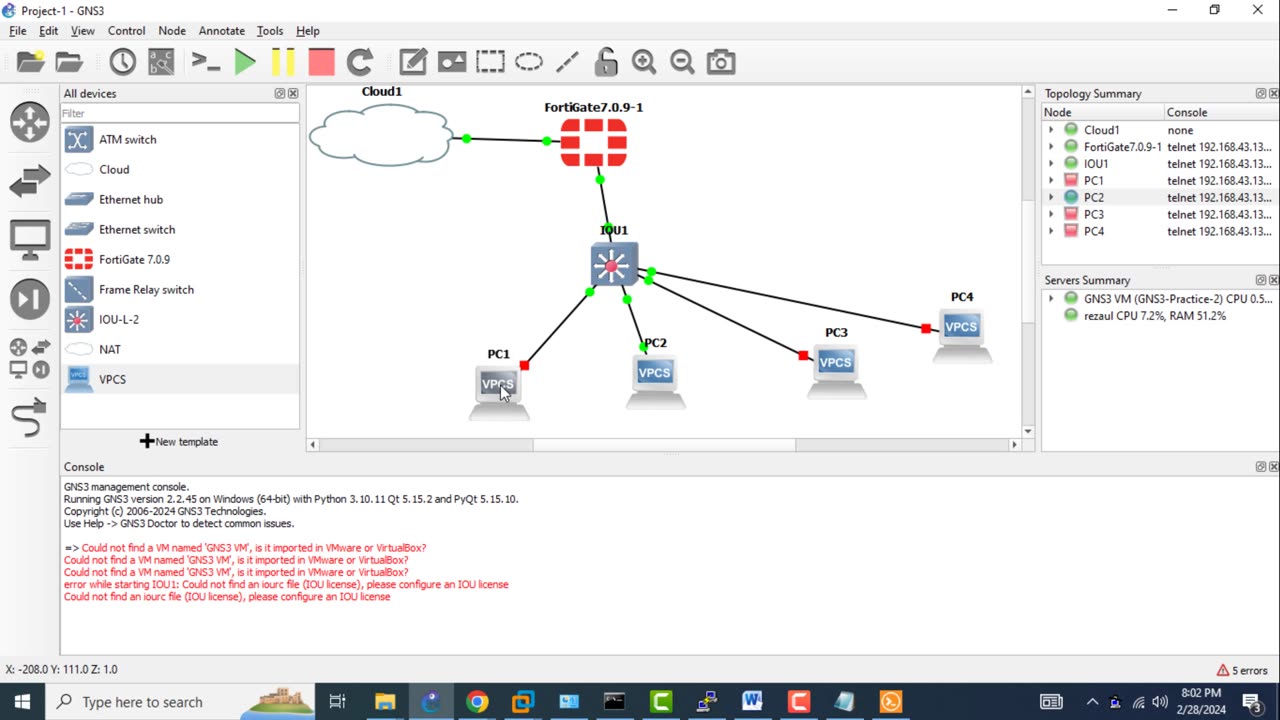Open the Annotate menu
1280x720 pixels.
pyautogui.click(x=222, y=31)
